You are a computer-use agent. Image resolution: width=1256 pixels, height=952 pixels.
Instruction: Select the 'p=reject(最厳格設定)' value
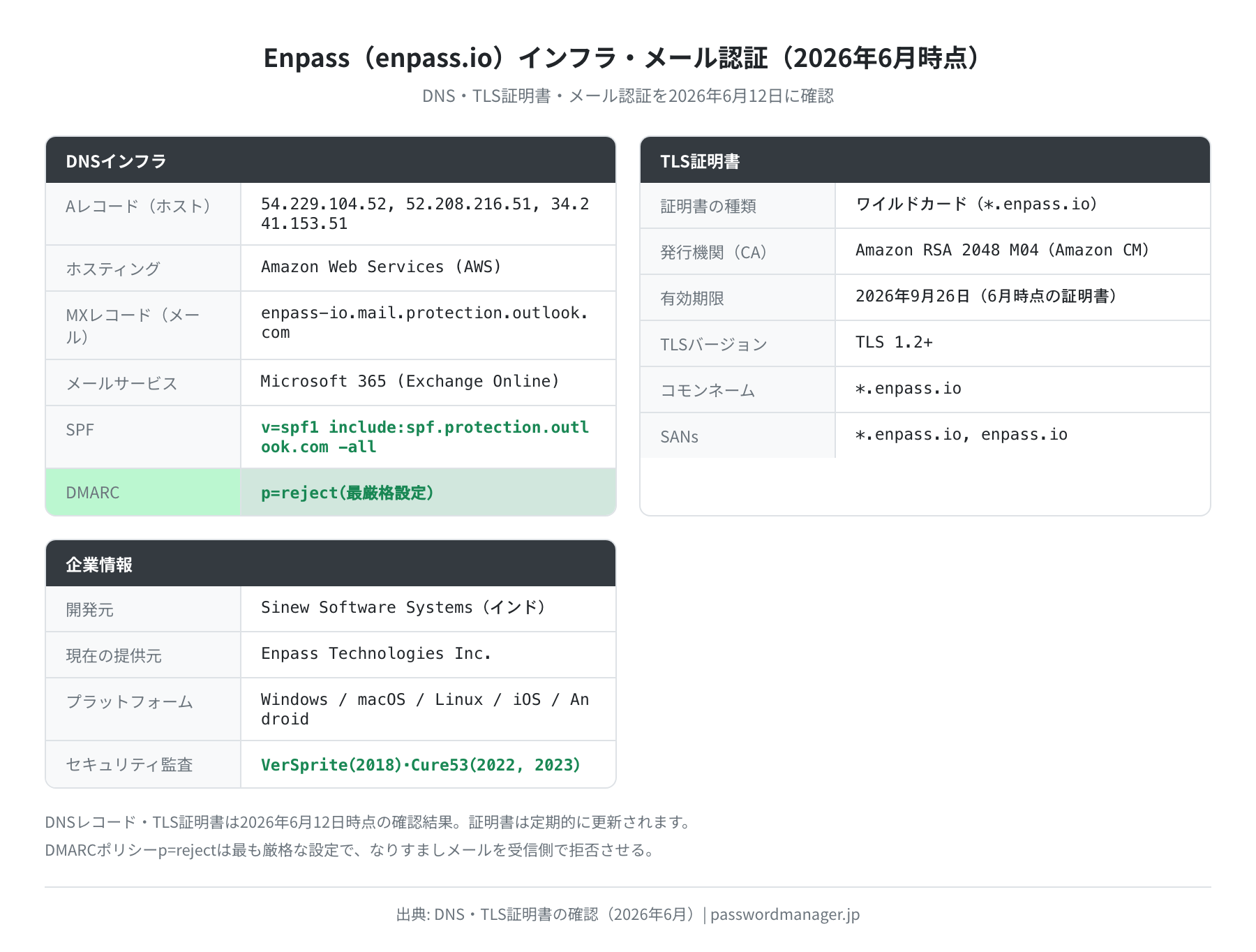coord(347,493)
